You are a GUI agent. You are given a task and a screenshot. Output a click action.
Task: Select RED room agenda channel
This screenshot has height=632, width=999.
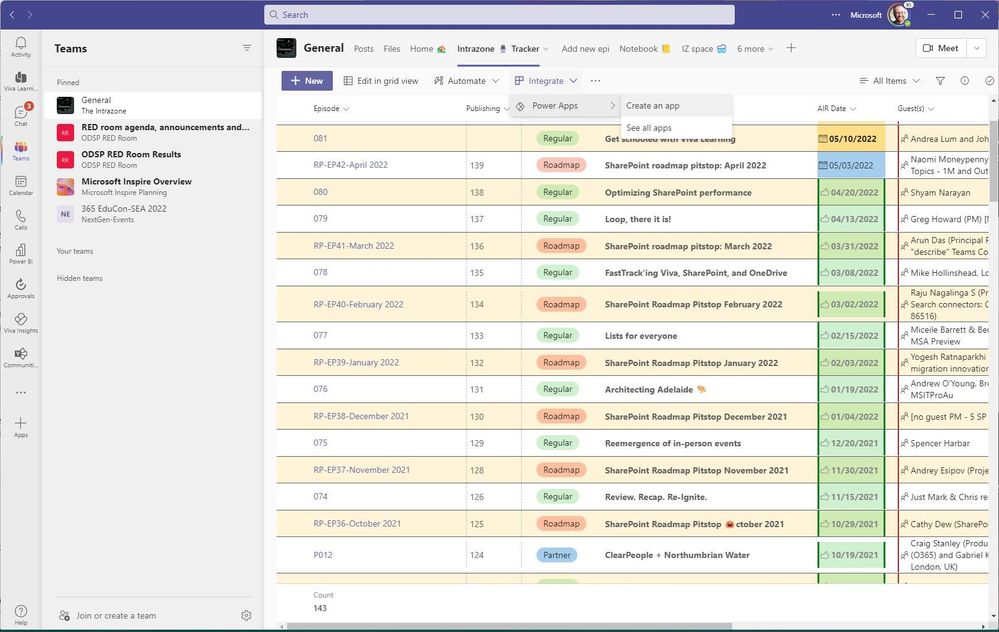tap(153, 133)
